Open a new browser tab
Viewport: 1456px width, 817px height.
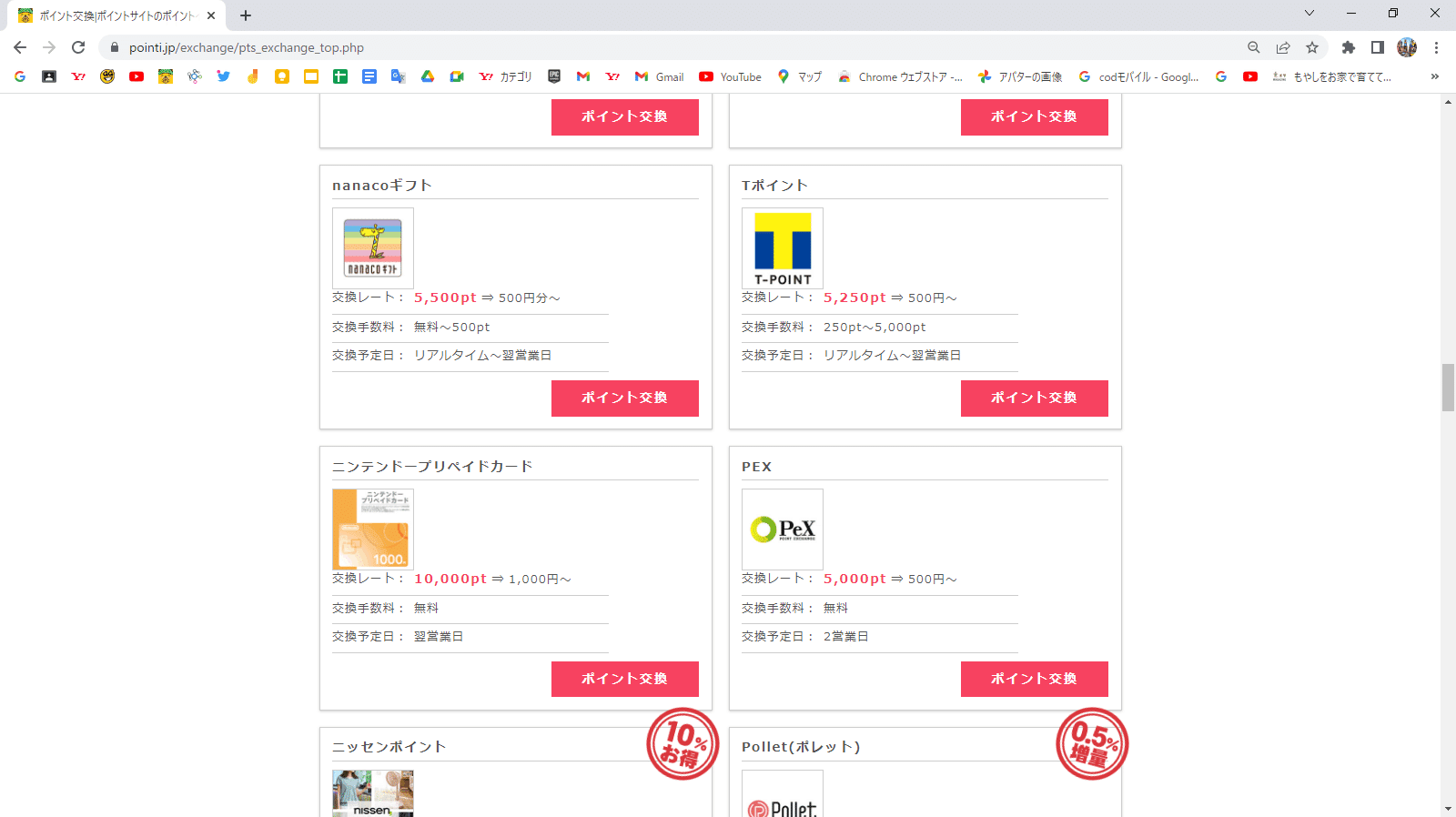pos(246,15)
